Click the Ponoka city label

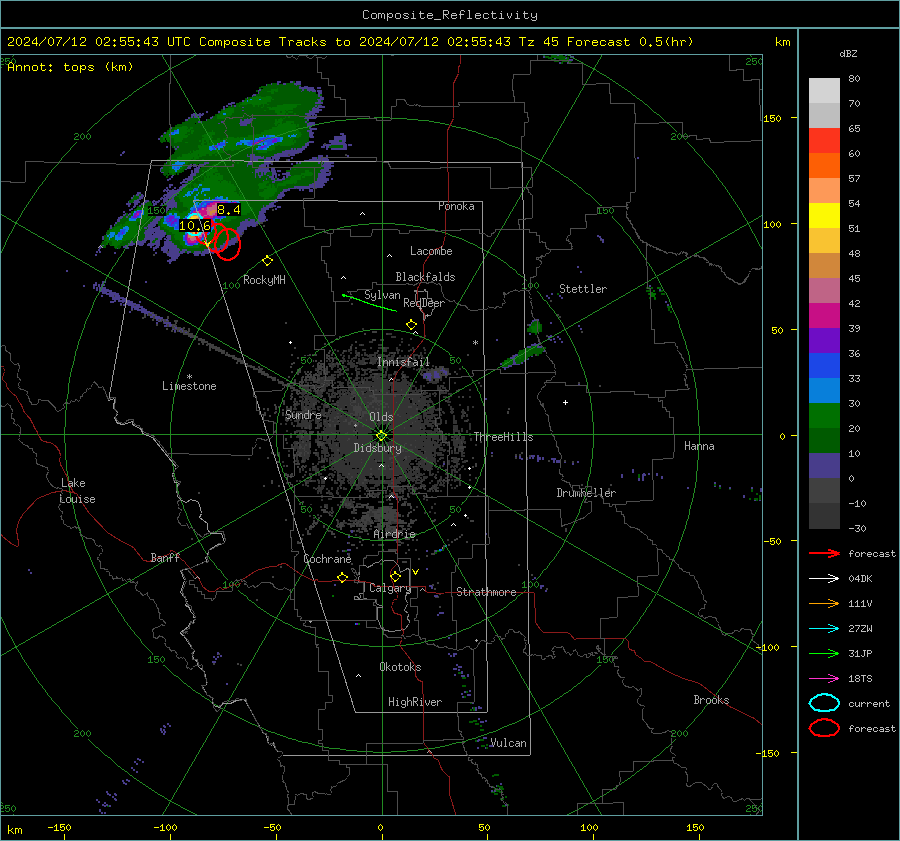456,206
